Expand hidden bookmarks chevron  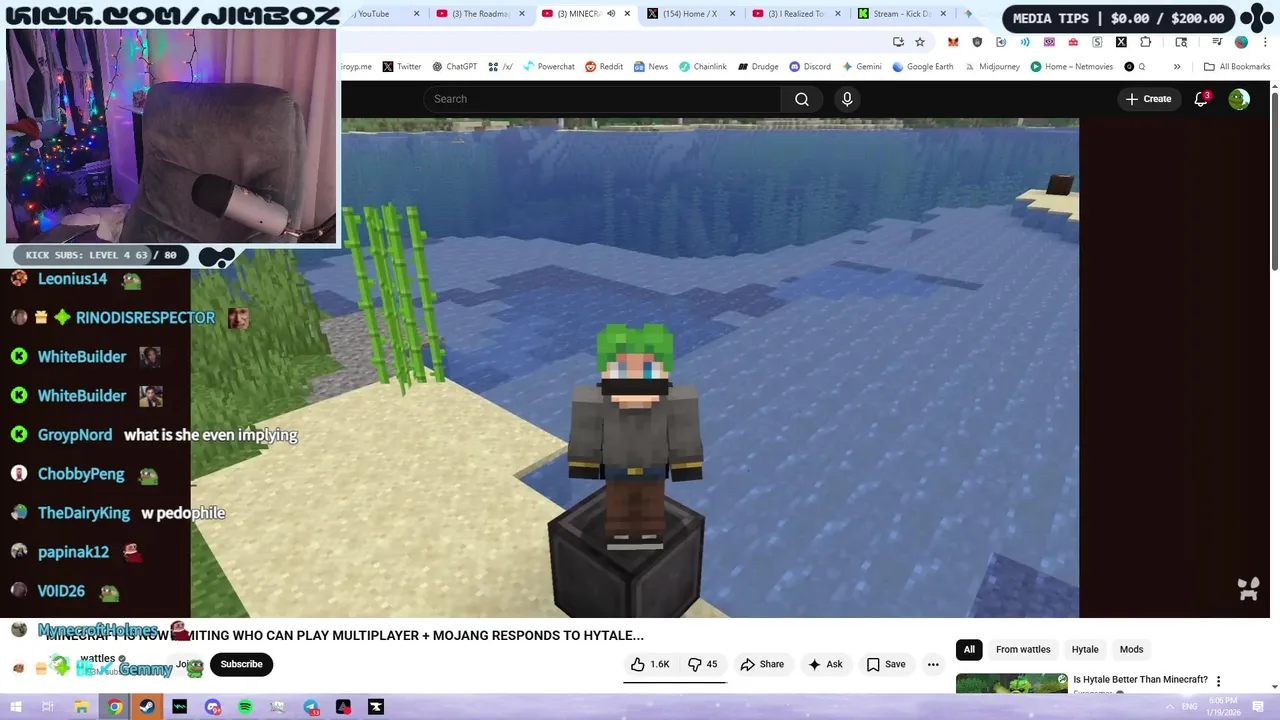1177,67
